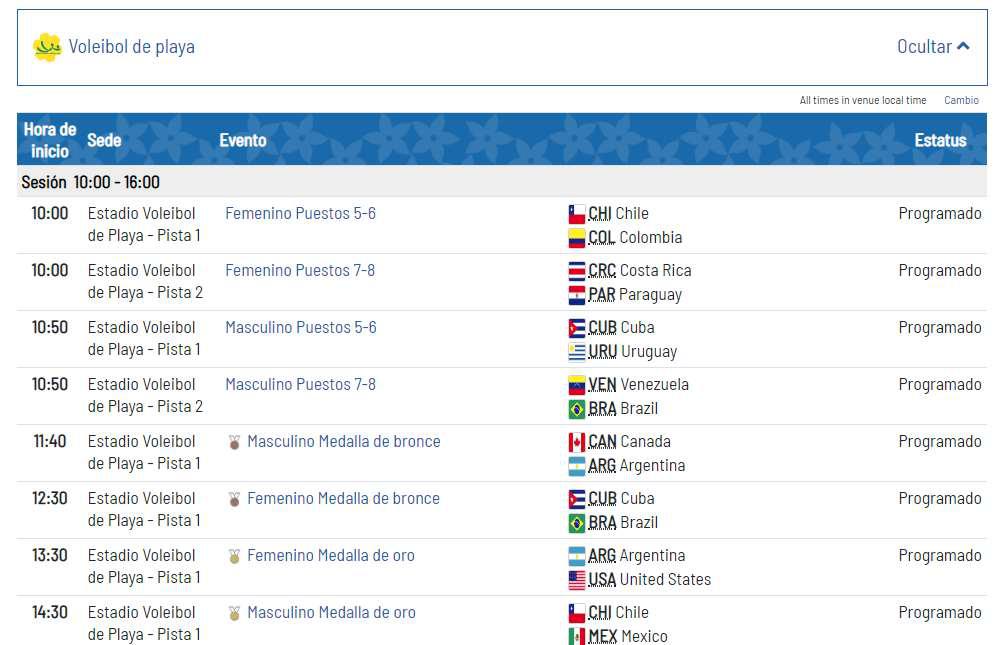Click the Venezuela flag icon
This screenshot has width=999, height=645.
tap(576, 385)
